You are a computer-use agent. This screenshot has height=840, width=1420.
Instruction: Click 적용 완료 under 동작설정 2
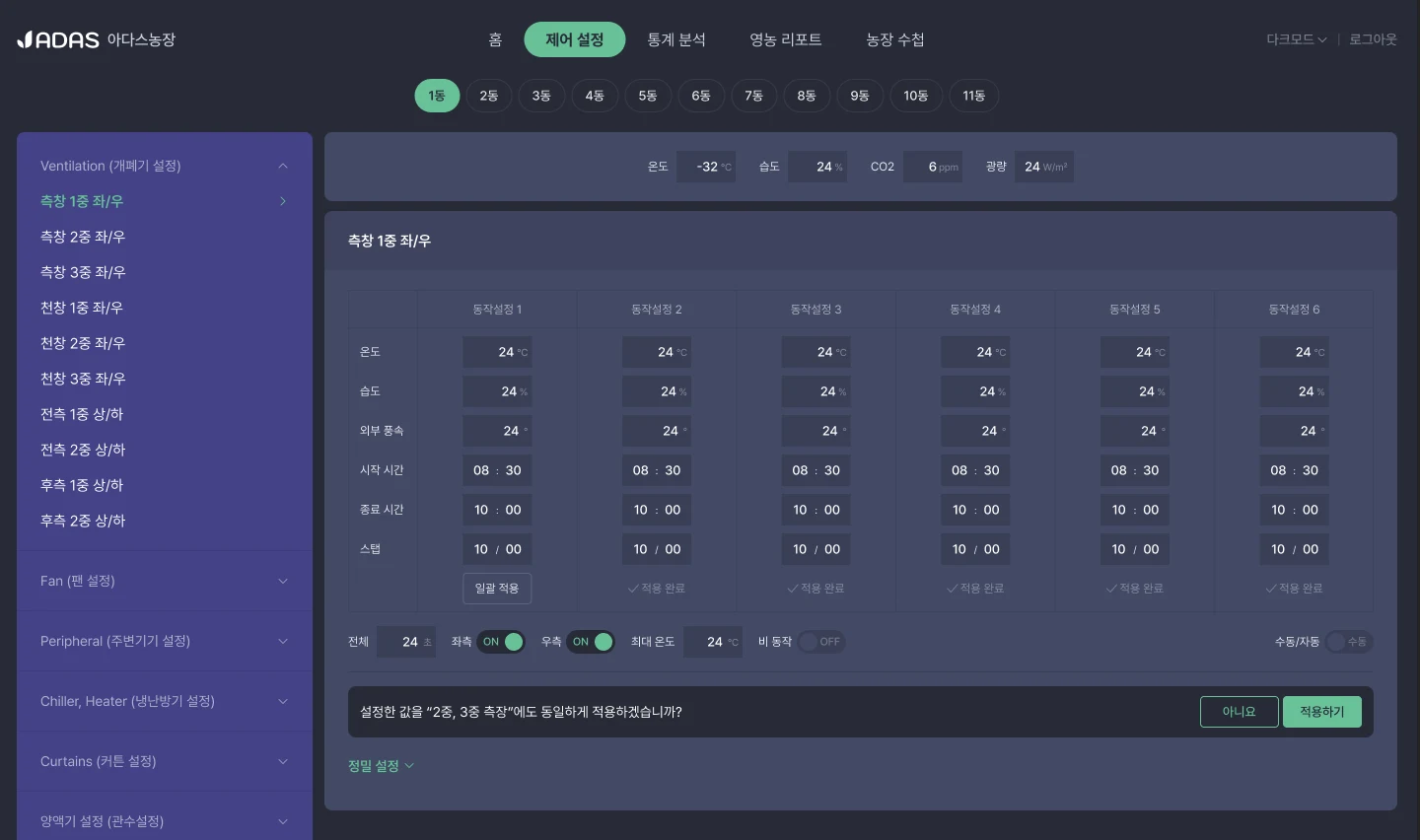click(x=656, y=589)
